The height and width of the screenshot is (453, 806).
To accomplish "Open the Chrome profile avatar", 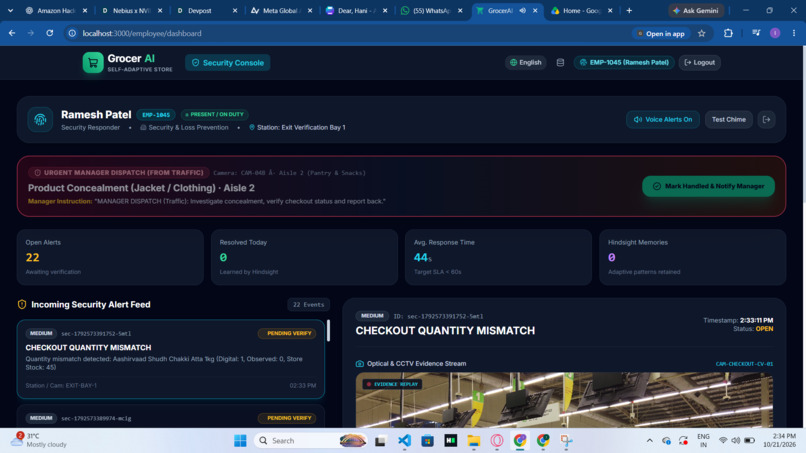I will tap(775, 33).
